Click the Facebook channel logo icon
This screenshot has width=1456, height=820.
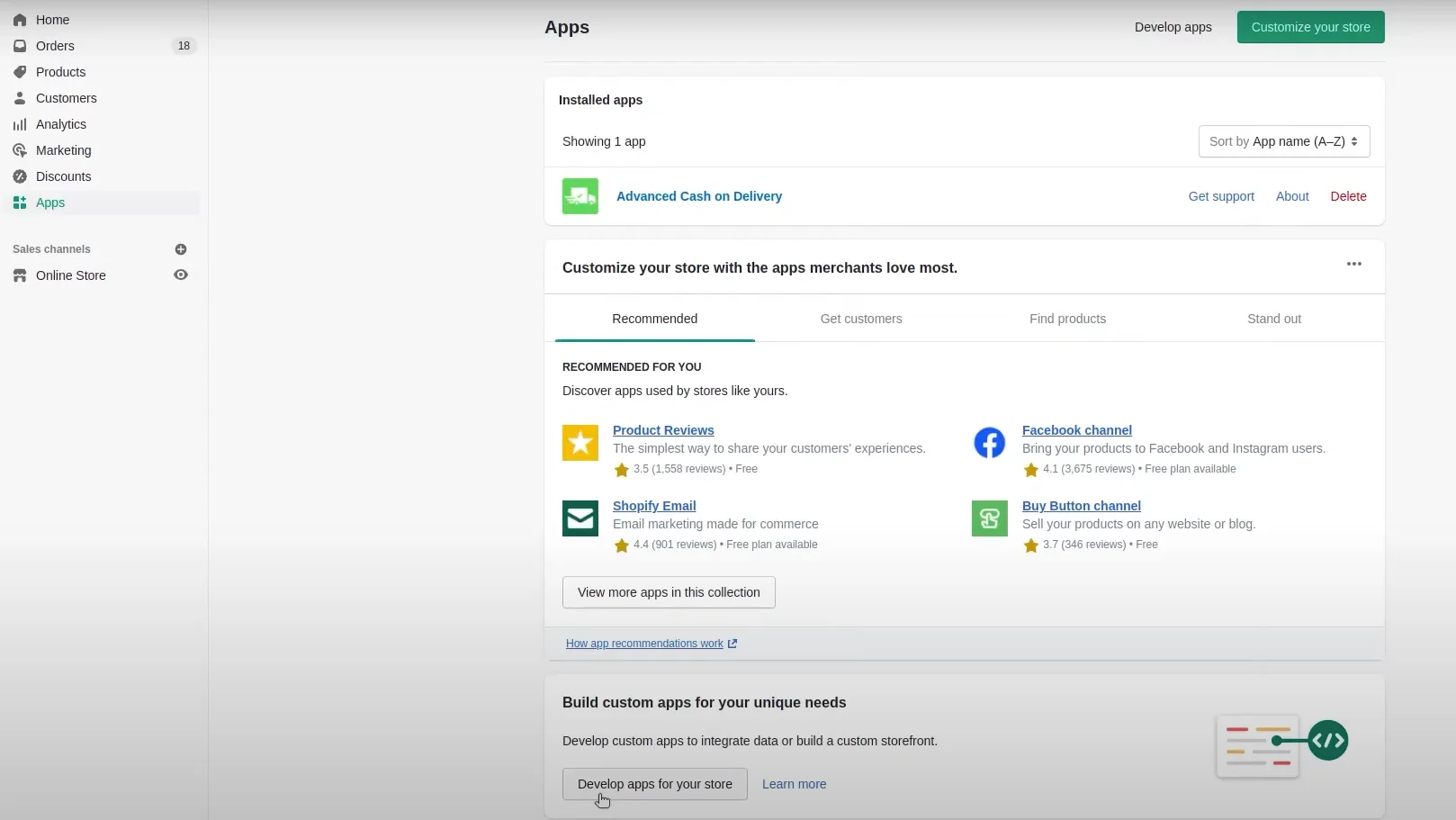tap(990, 443)
